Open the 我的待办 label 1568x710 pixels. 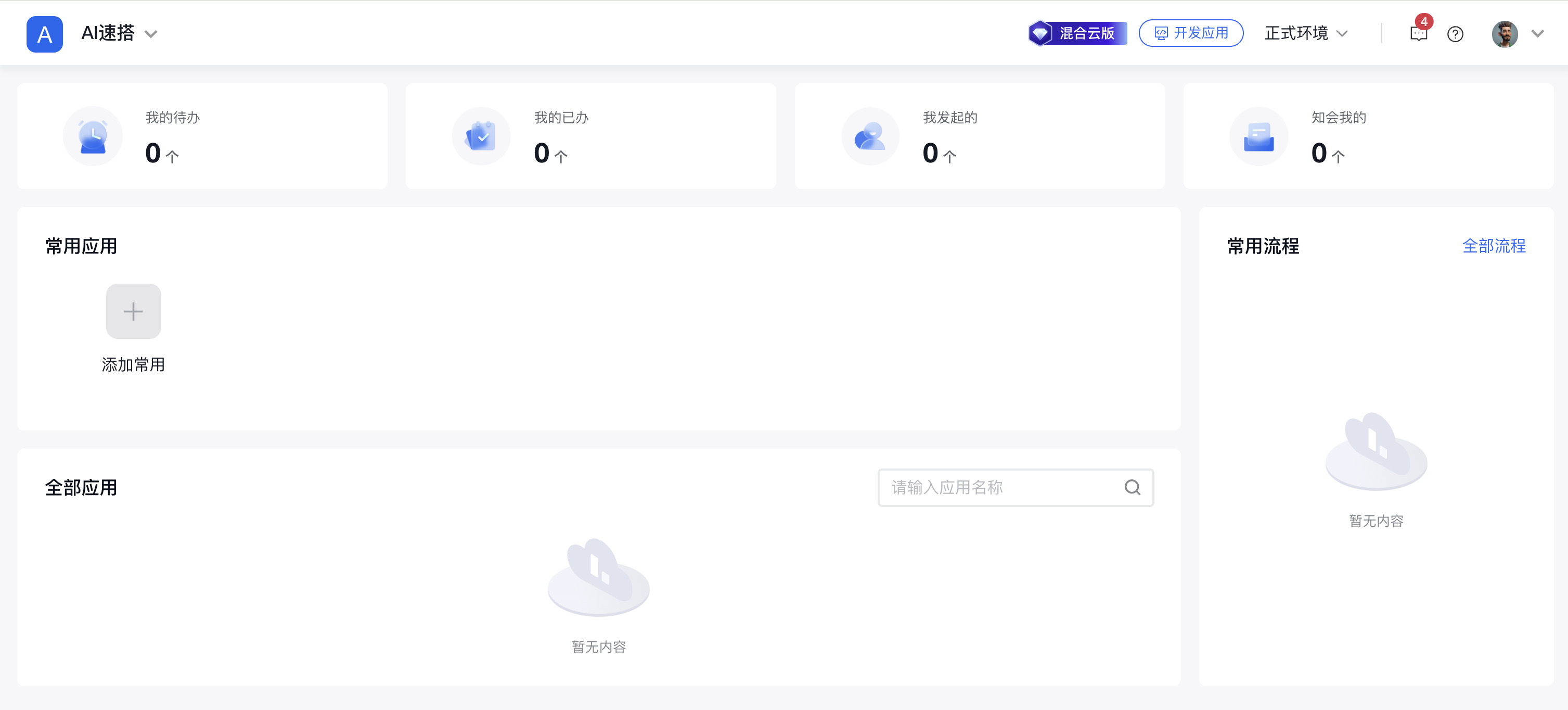(173, 118)
